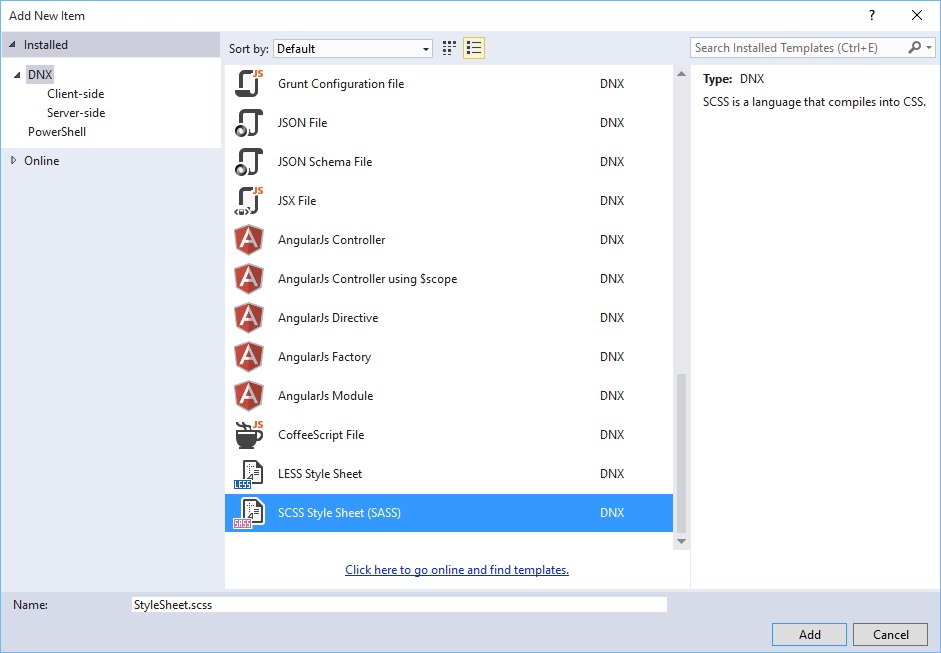Click the AngularJs Directive icon
This screenshot has height=653, width=941.
pos(249,317)
